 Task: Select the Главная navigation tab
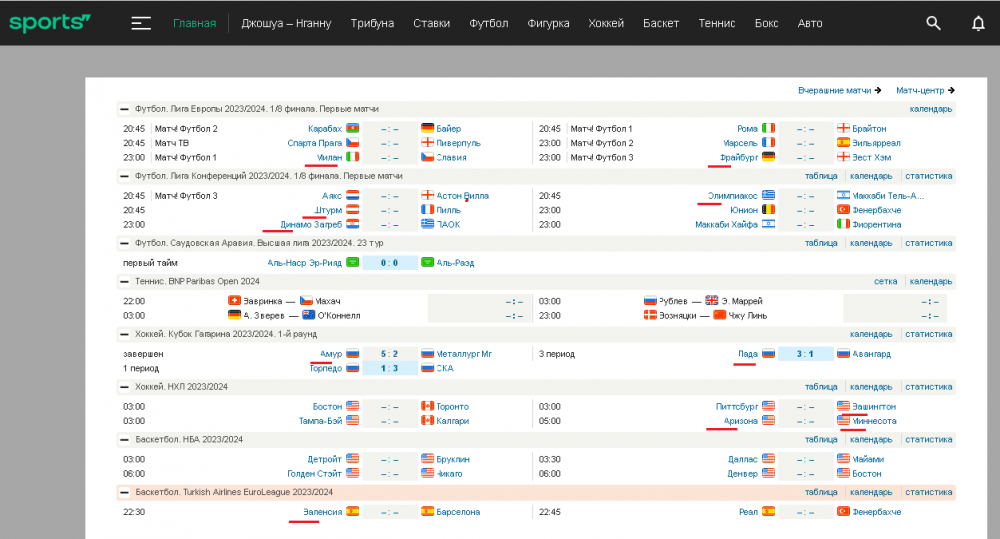[194, 23]
